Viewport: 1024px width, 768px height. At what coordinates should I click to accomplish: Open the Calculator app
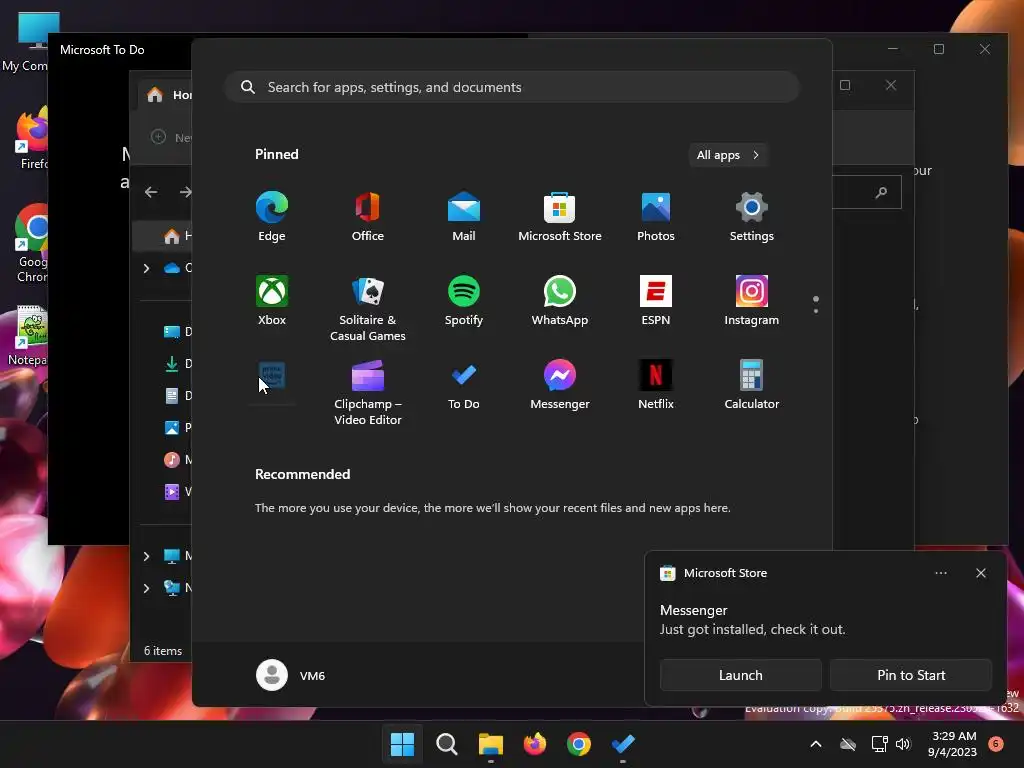(x=752, y=385)
